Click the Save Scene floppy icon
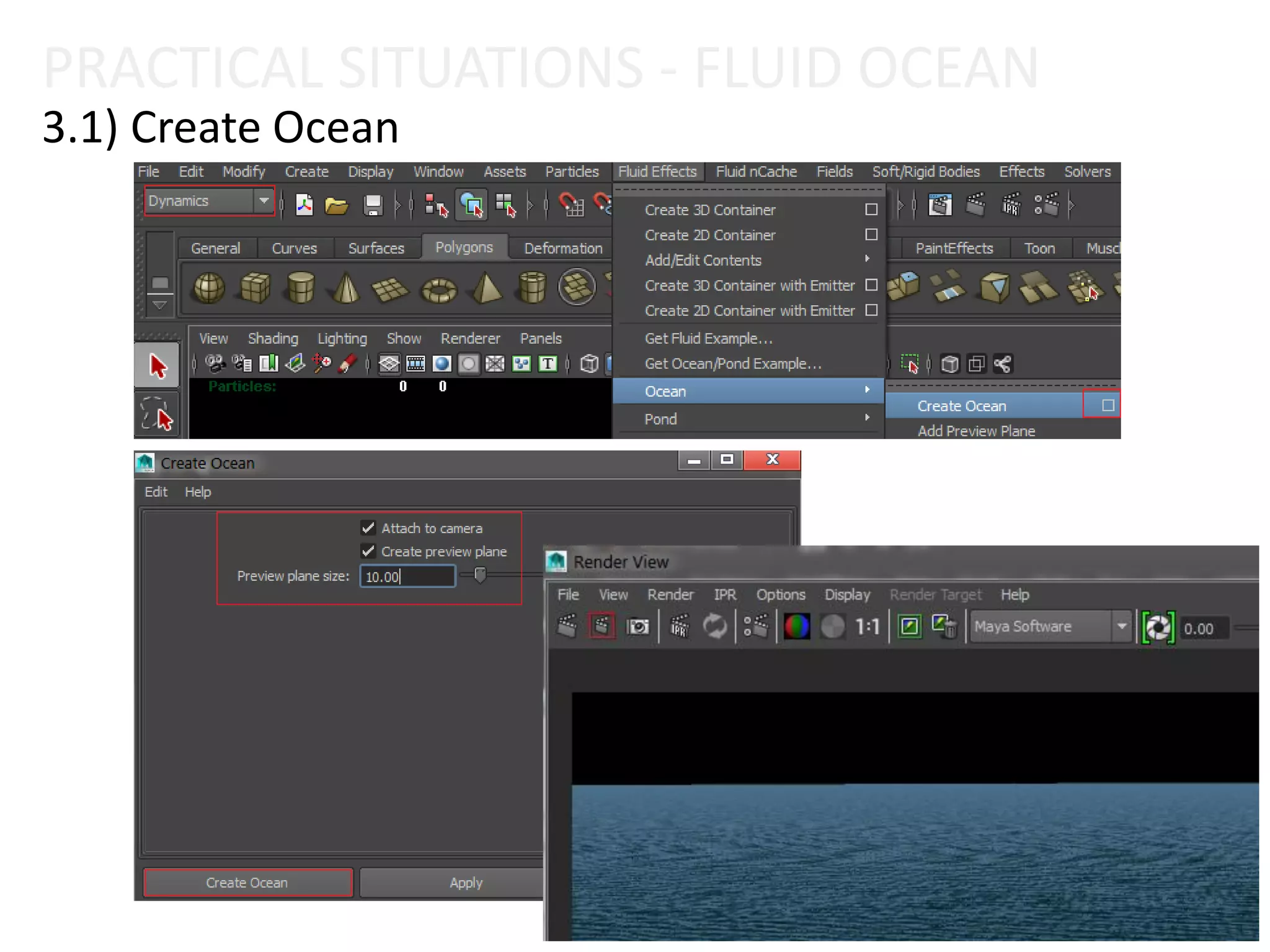This screenshot has height=952, width=1270. point(372,205)
